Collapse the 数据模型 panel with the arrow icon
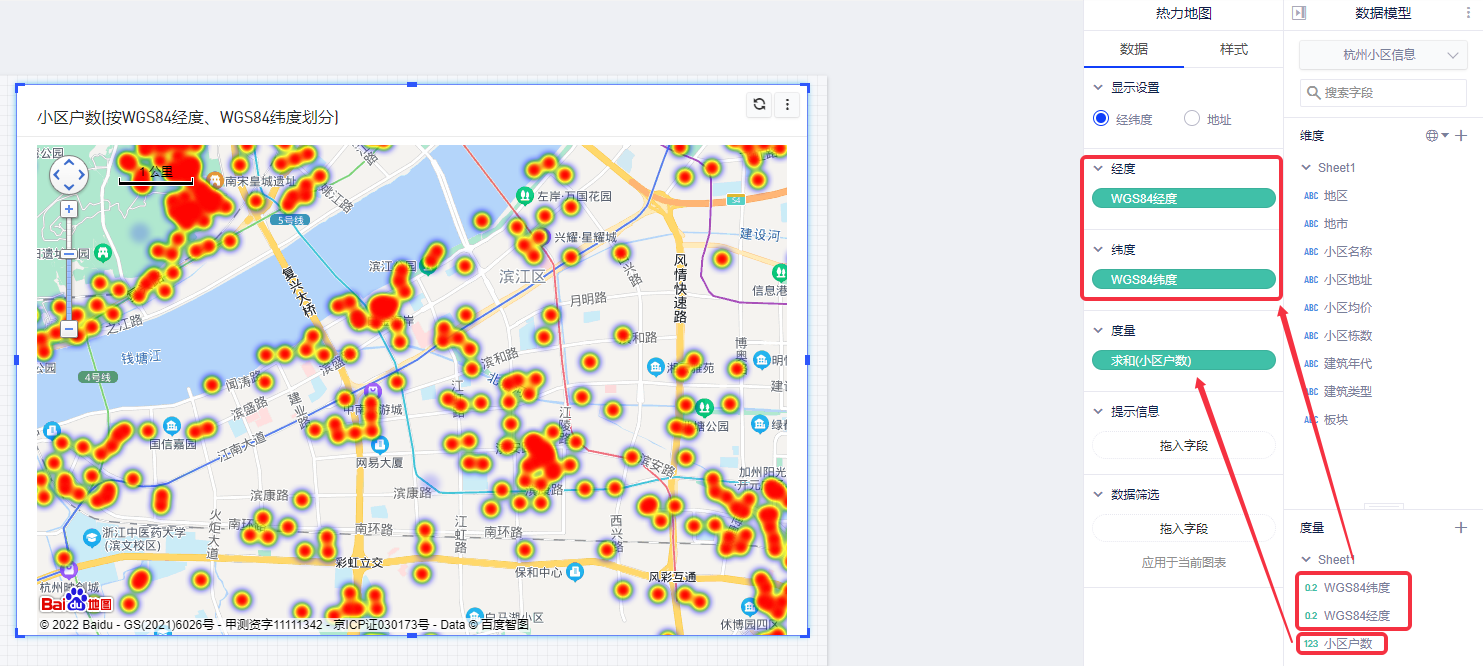1483x666 pixels. point(1299,13)
